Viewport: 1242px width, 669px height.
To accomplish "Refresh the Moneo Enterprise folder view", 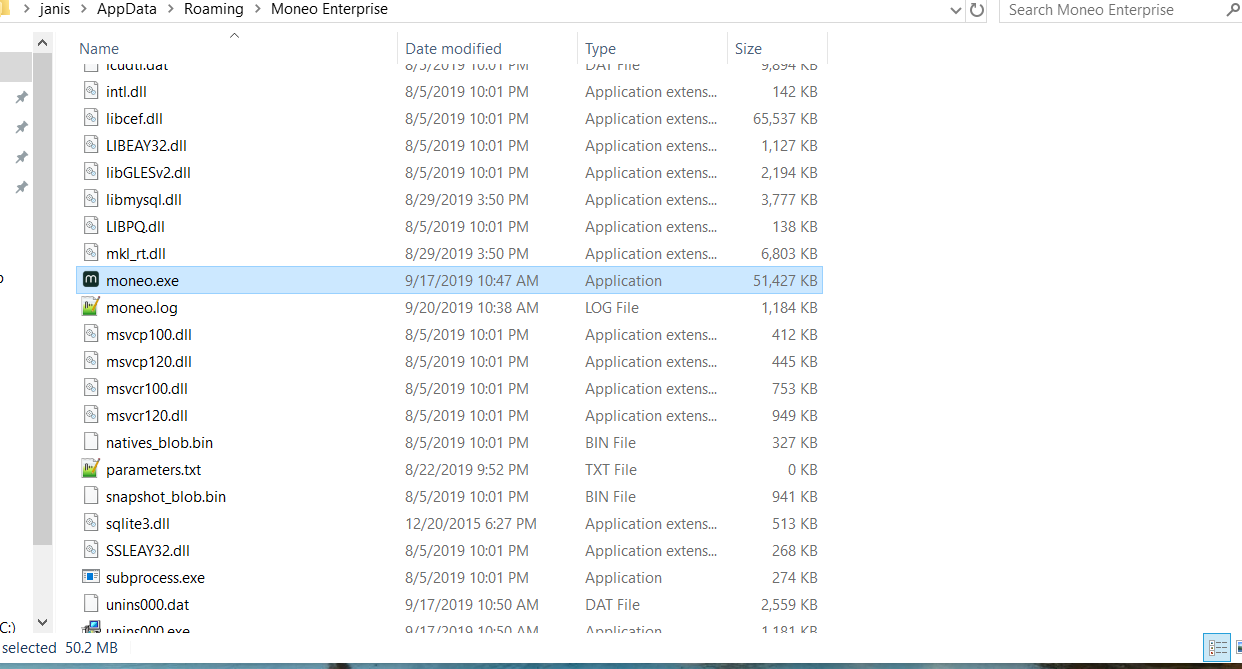I will (x=977, y=10).
